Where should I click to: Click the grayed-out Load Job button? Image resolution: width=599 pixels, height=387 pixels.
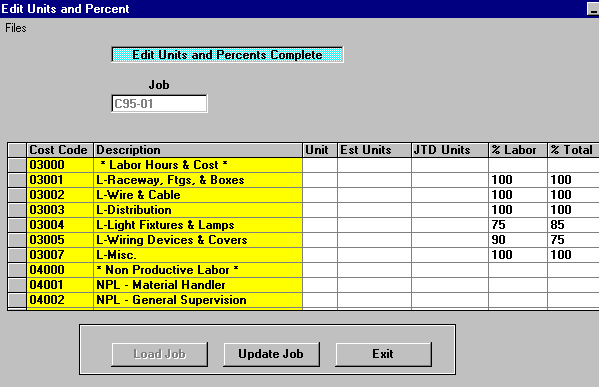tap(160, 354)
